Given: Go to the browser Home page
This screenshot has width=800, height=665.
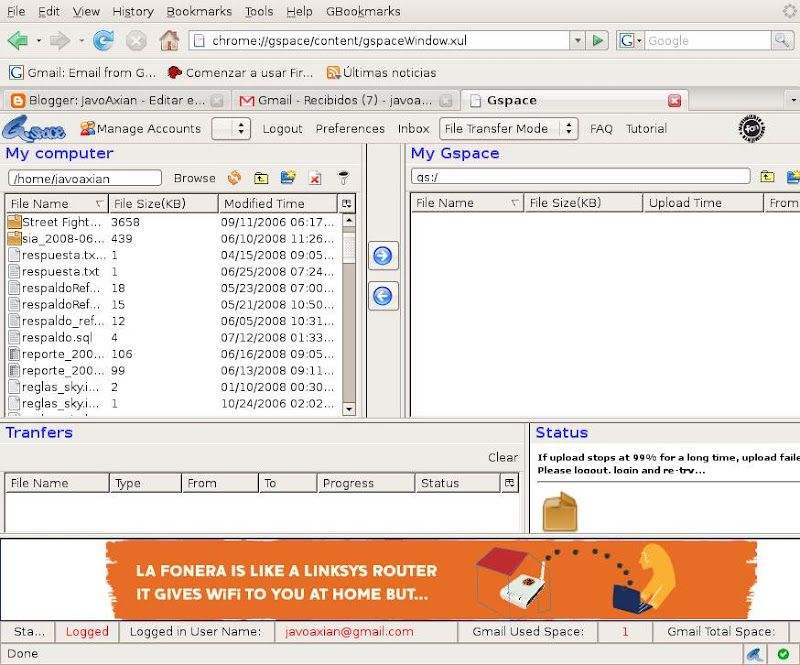Looking at the screenshot, I should (x=169, y=40).
